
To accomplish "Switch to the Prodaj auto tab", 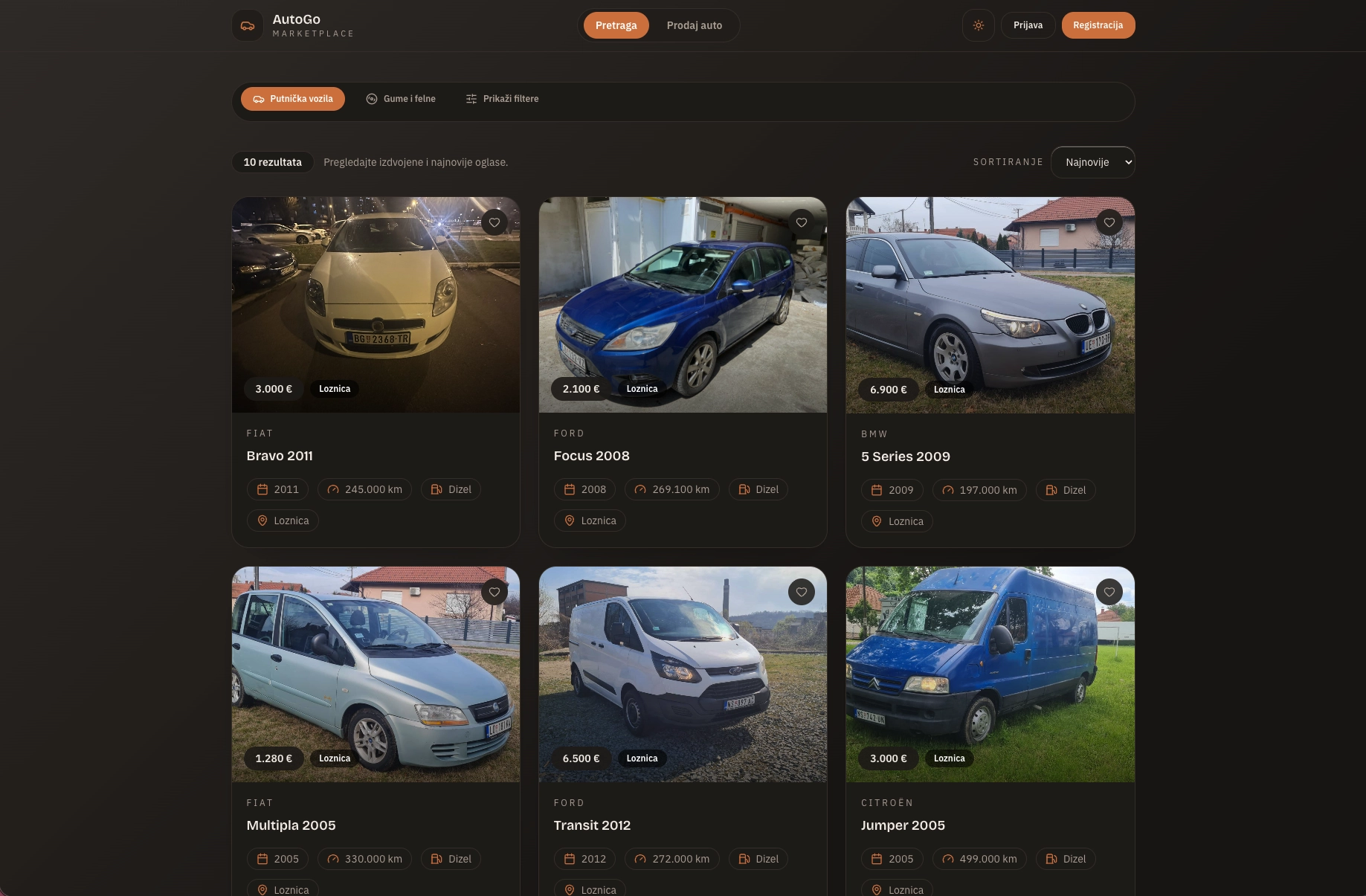I will [695, 25].
